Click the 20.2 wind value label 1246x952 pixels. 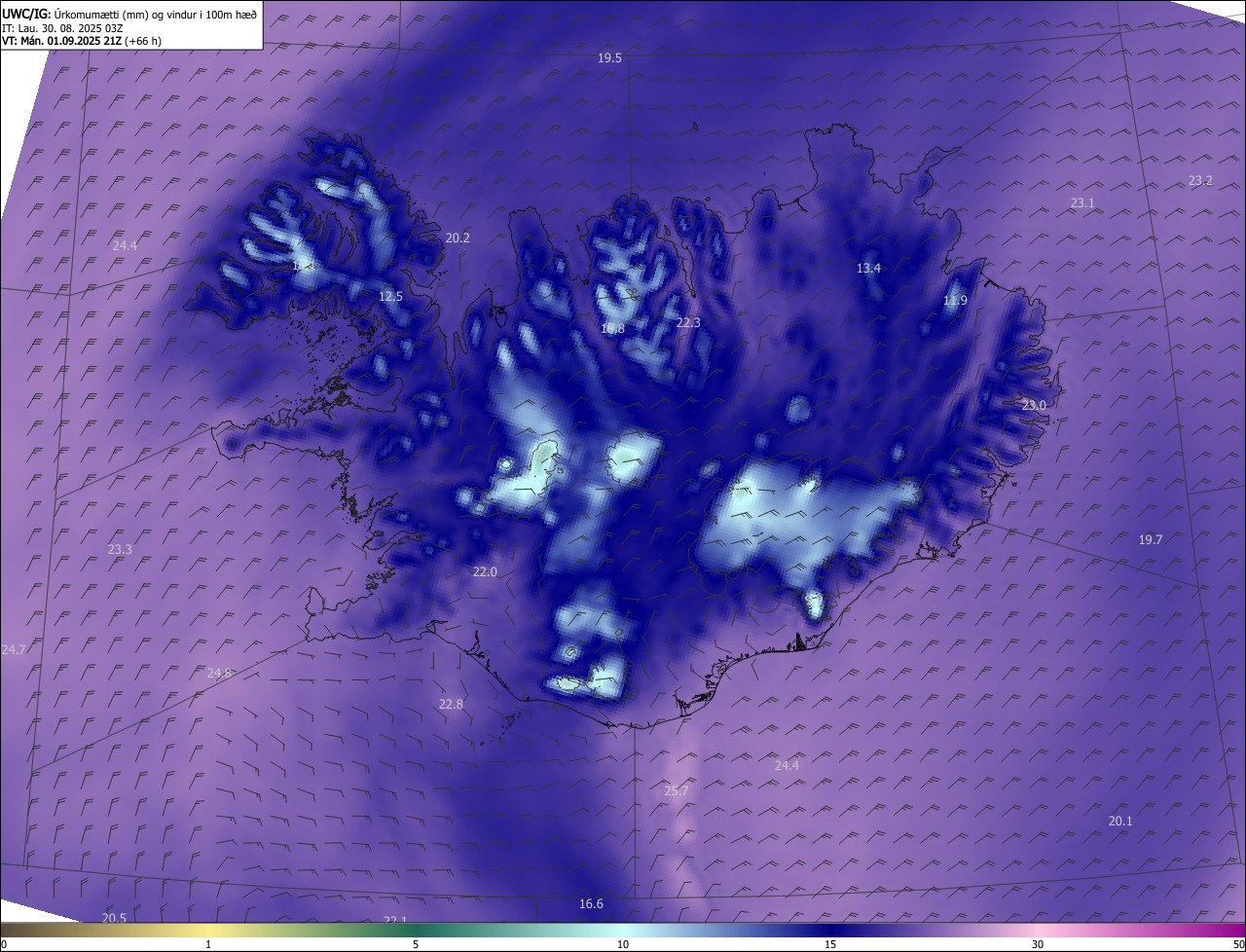pos(458,238)
